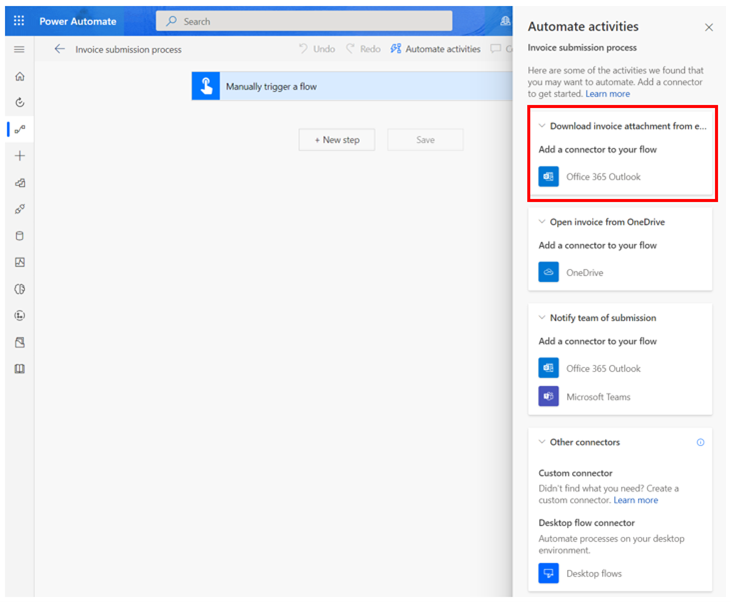
Task: Click the hand trigger icon
Action: pyautogui.click(x=206, y=86)
